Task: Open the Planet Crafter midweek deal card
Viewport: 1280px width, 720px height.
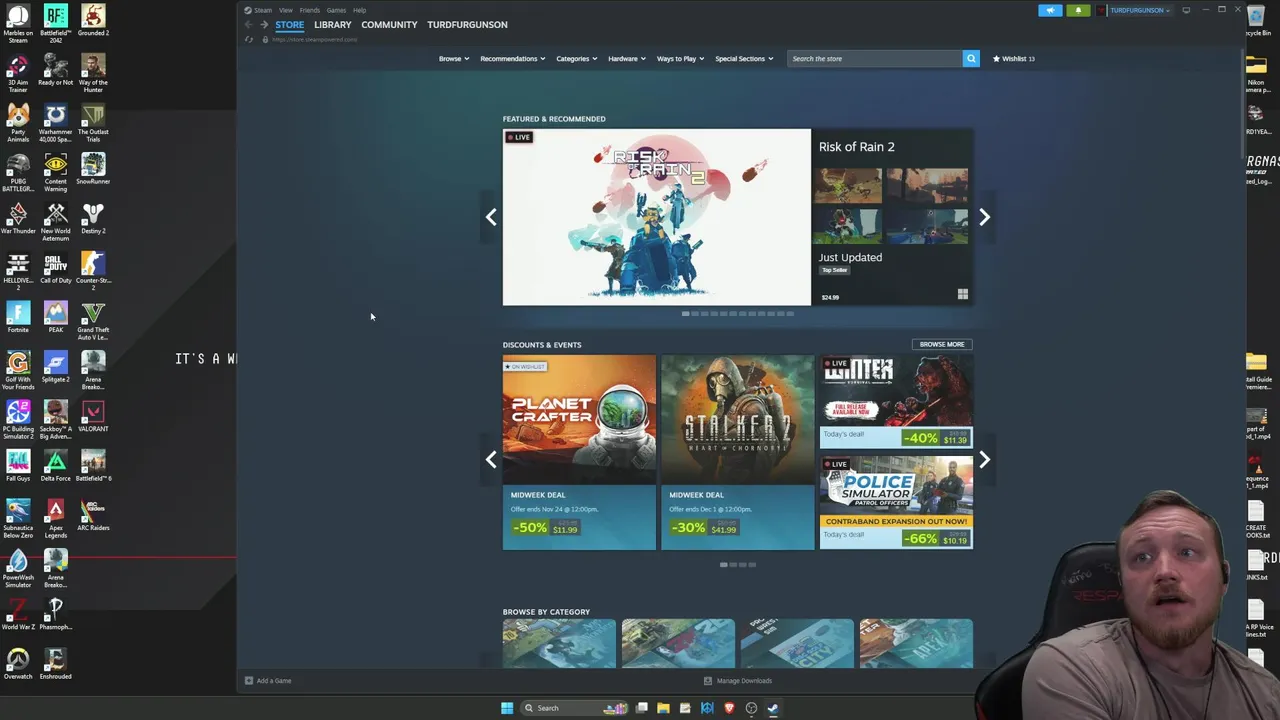Action: 579,452
